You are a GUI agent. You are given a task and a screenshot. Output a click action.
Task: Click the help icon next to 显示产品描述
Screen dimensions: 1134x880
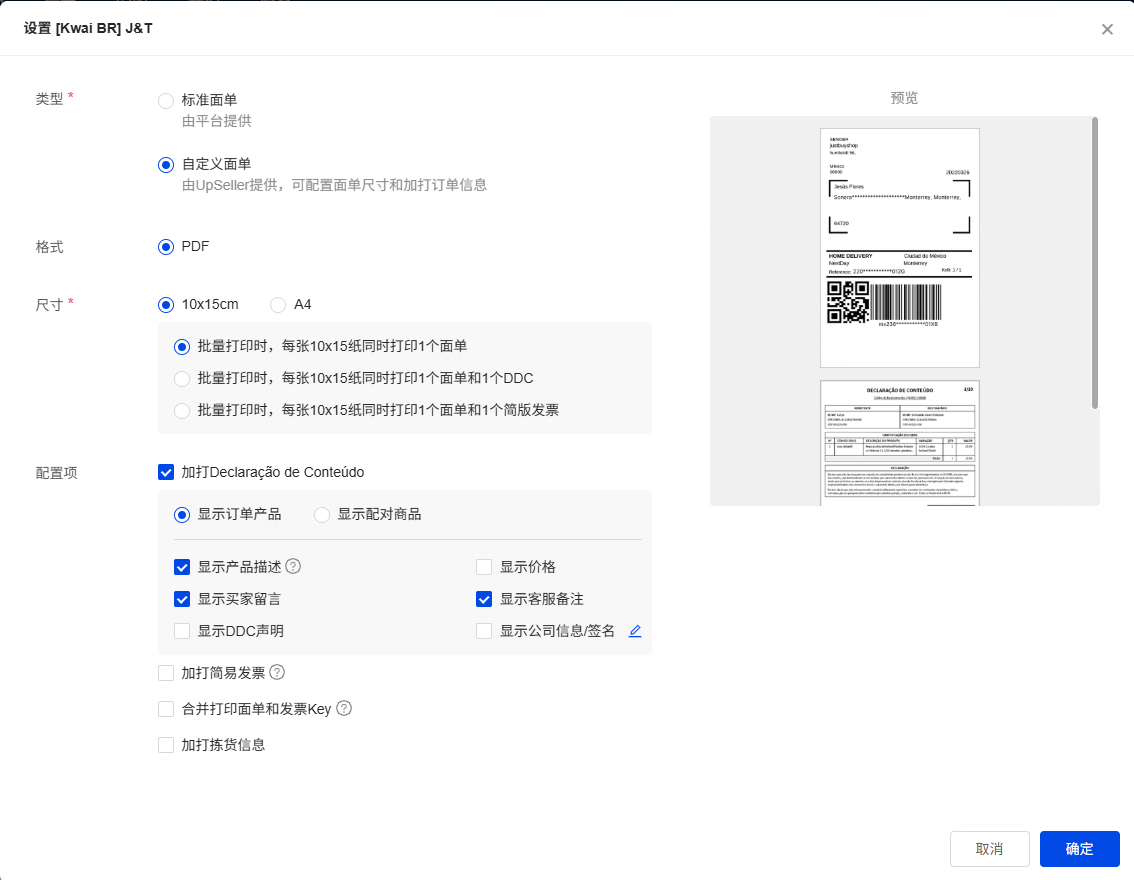293,567
